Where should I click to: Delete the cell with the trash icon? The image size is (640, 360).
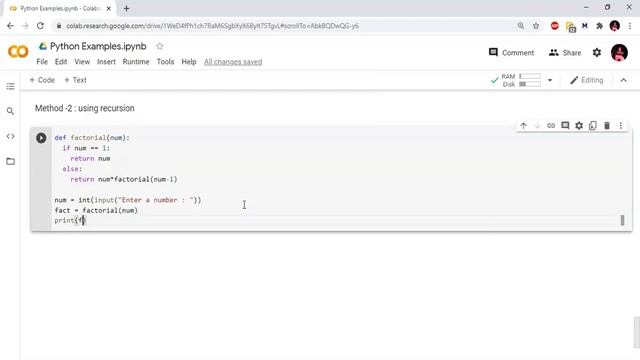tap(607, 126)
